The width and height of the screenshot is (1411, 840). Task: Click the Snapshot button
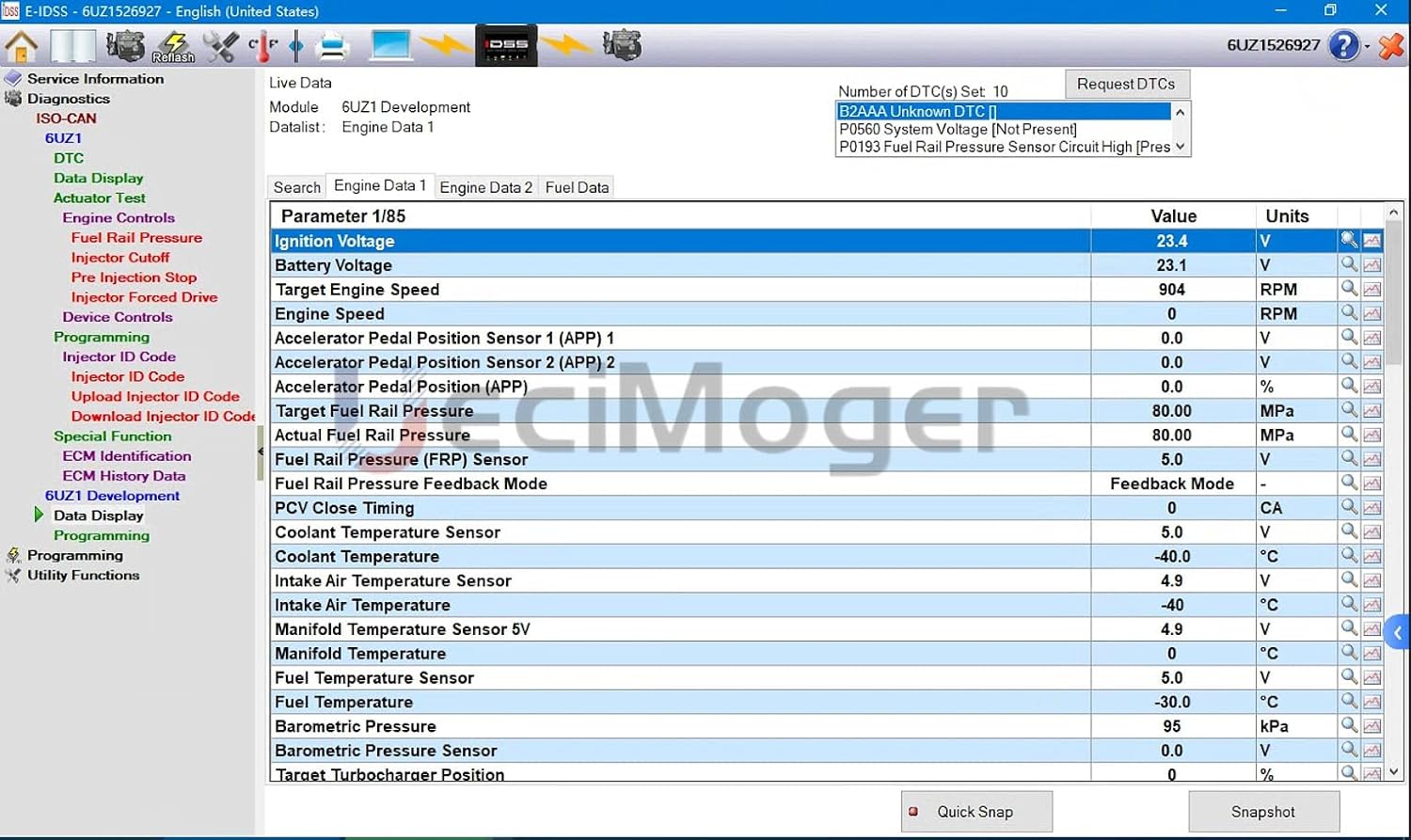coord(1263,811)
